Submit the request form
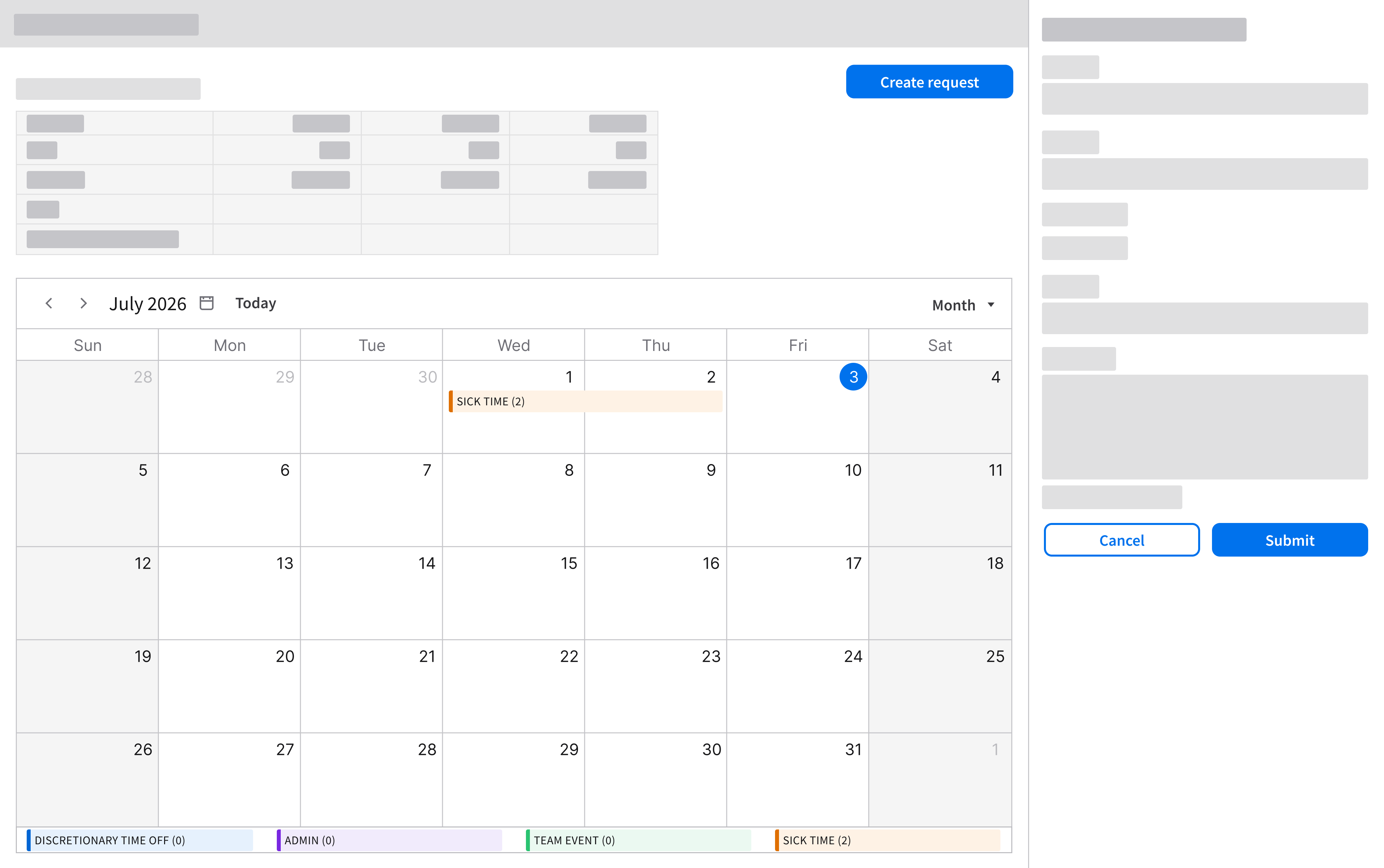 (x=1289, y=540)
